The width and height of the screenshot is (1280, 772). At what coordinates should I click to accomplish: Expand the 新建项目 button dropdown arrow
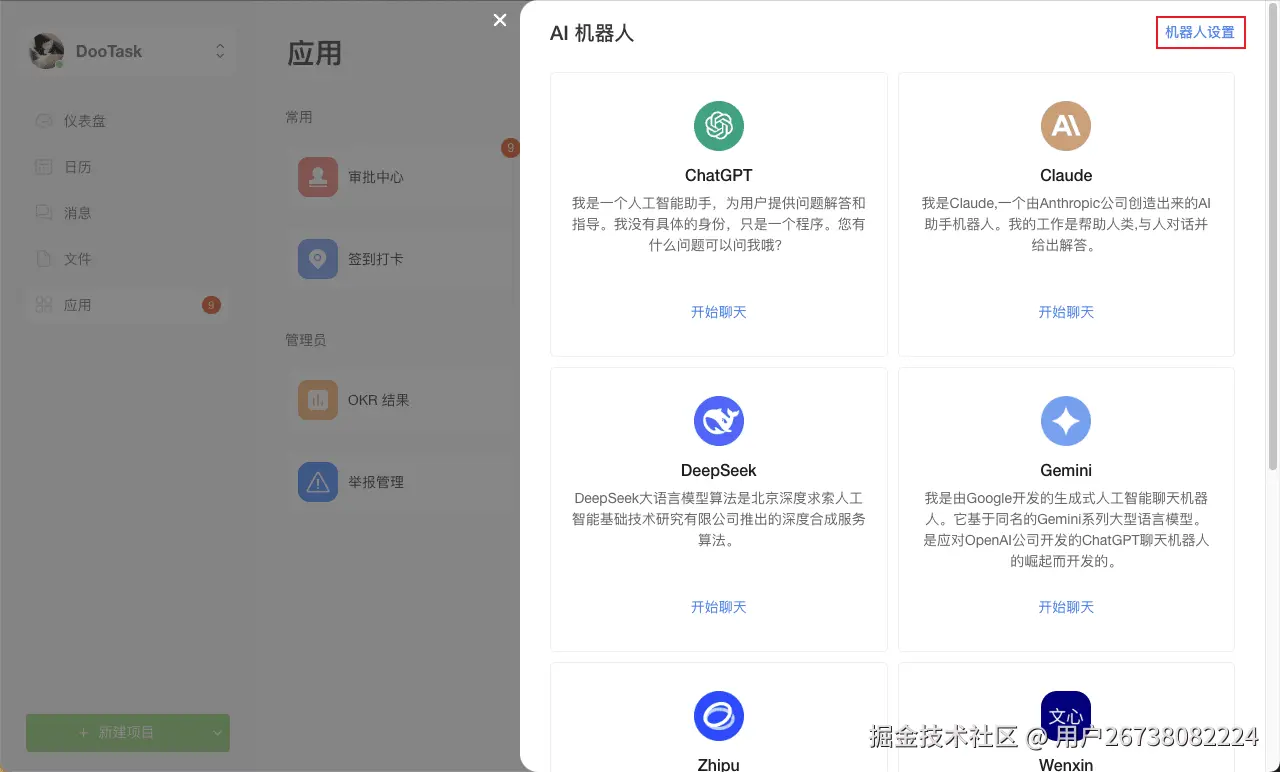point(218,733)
